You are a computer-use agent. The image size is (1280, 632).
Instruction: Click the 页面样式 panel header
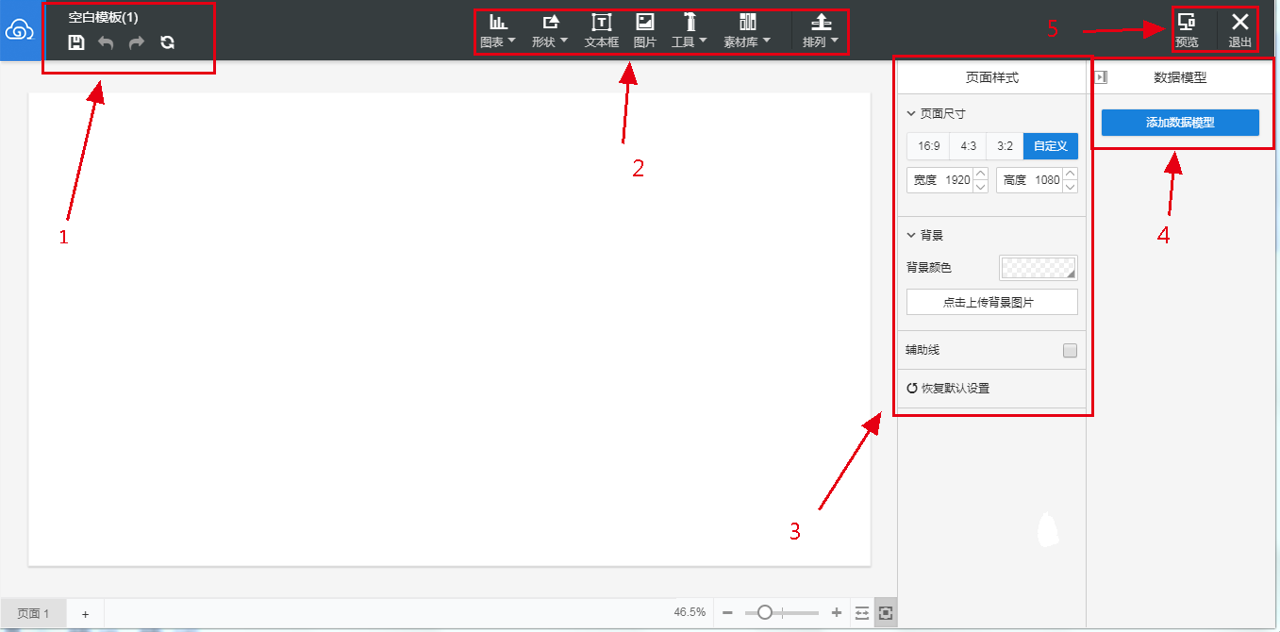[992, 77]
